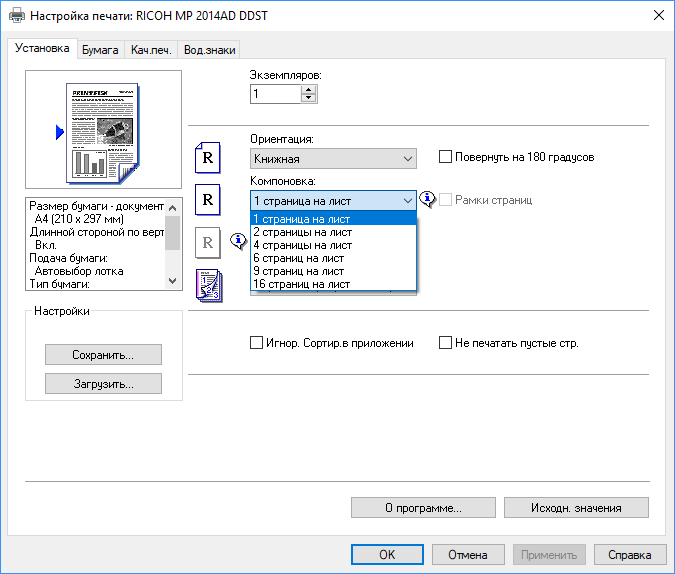Enable rotate by 180 degrees checkbox
This screenshot has width=675, height=574.
446,157
